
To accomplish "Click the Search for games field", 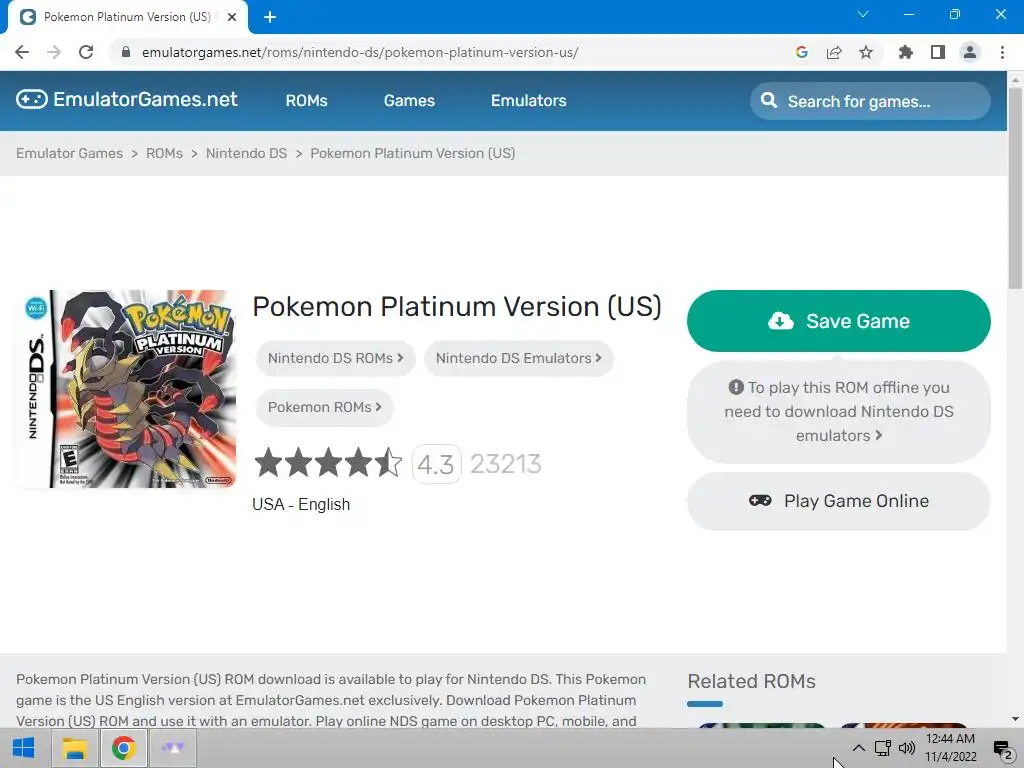I will pyautogui.click(x=870, y=101).
